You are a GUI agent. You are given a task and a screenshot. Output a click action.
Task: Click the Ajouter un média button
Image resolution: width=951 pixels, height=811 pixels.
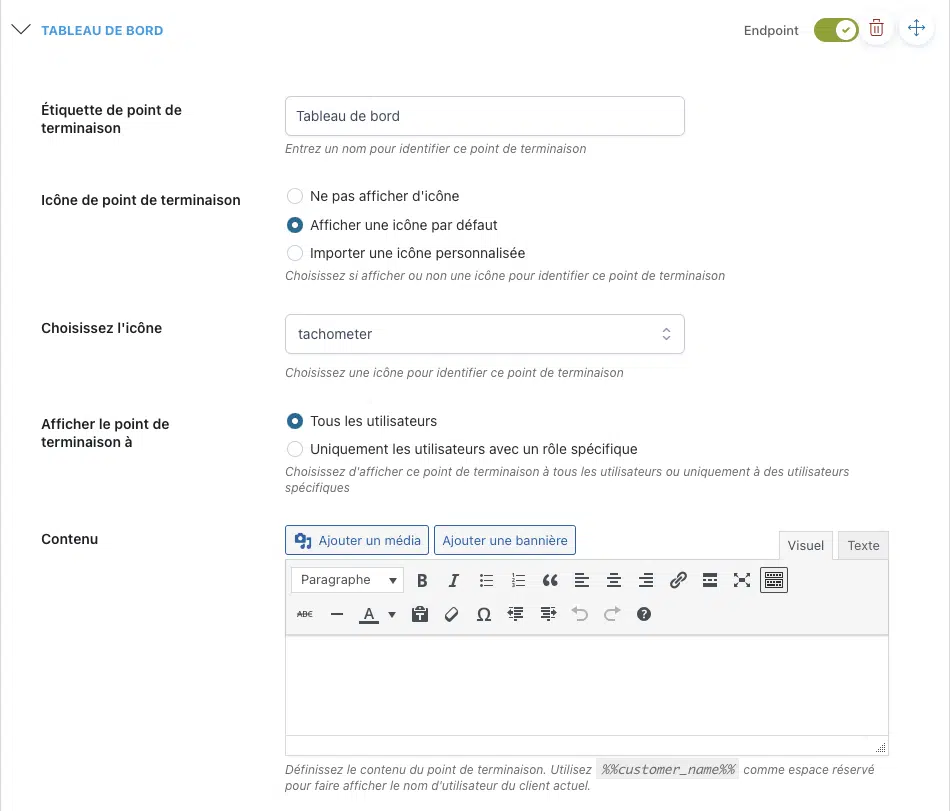356,540
